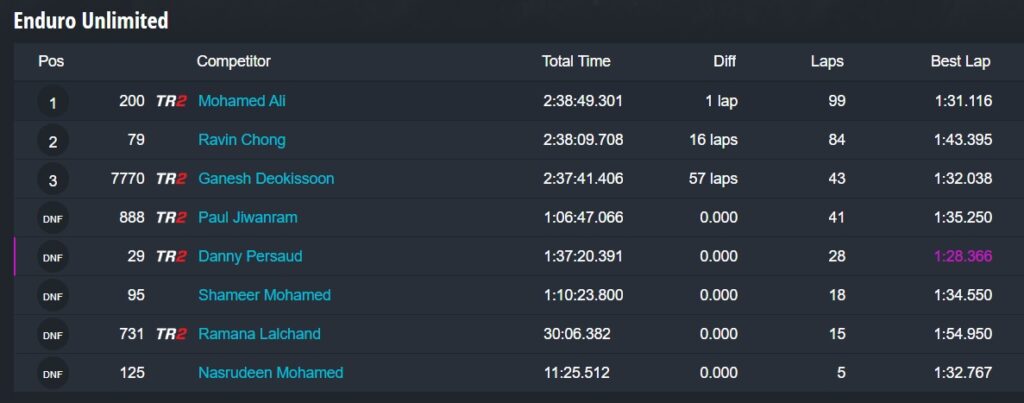
Task: Sort by Total Time column header
Action: [x=576, y=62]
